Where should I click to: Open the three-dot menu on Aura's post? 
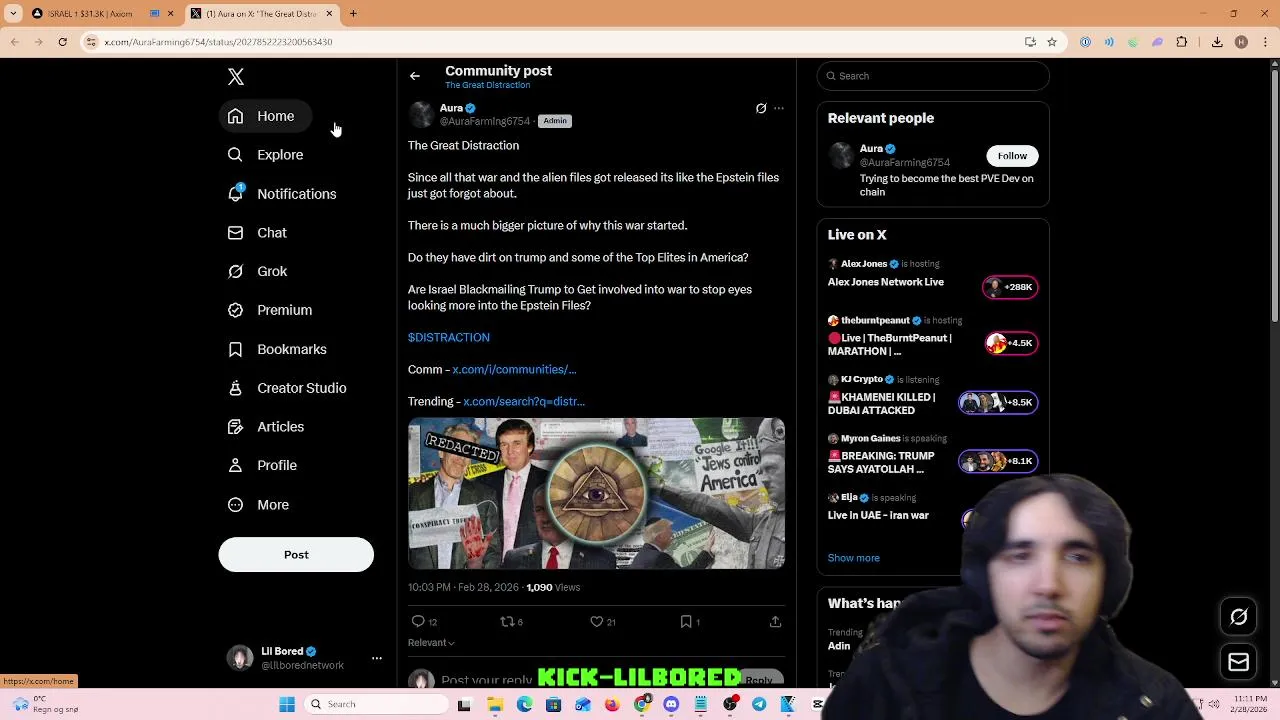(779, 108)
